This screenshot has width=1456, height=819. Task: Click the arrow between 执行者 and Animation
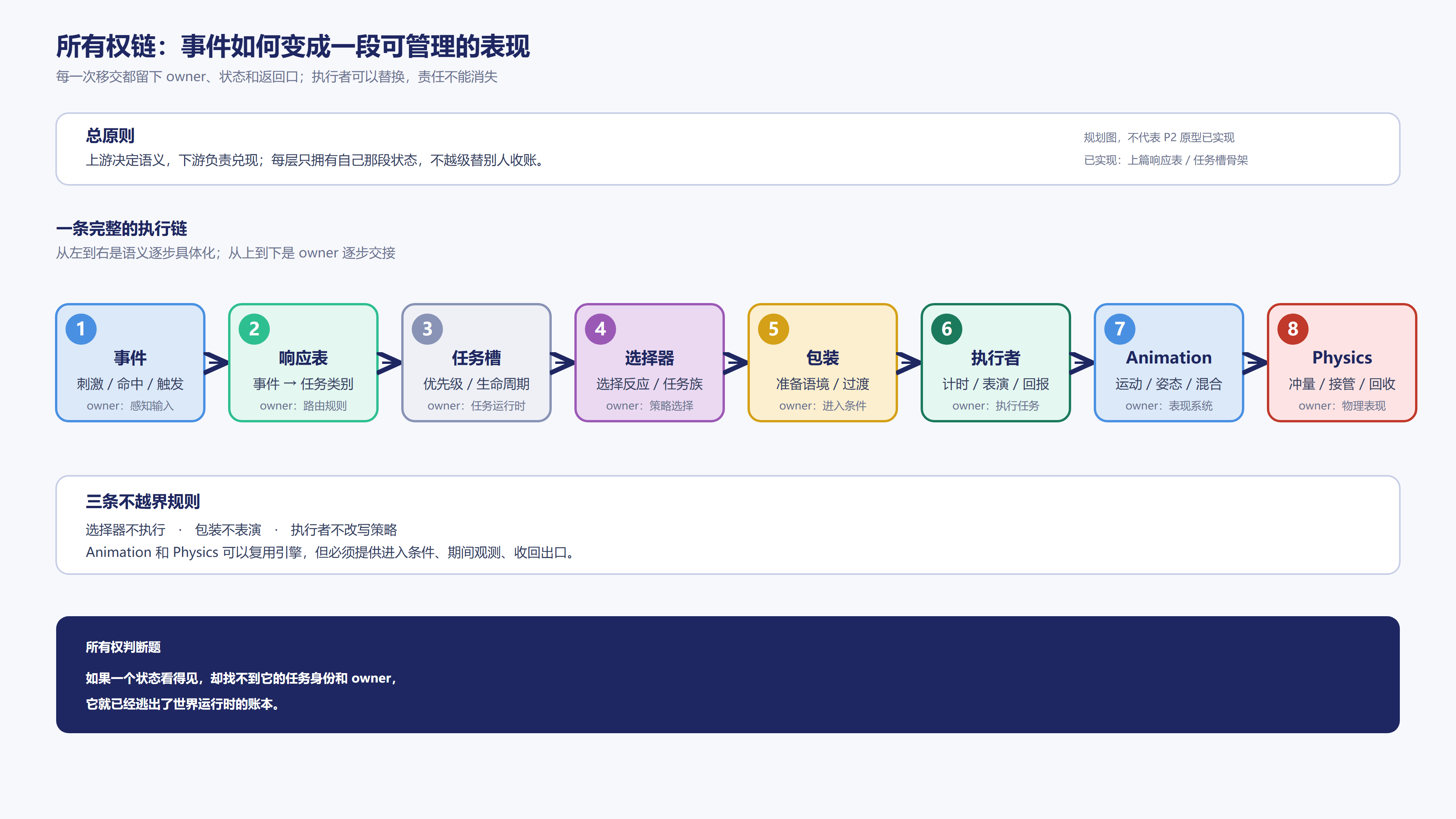tap(1082, 363)
